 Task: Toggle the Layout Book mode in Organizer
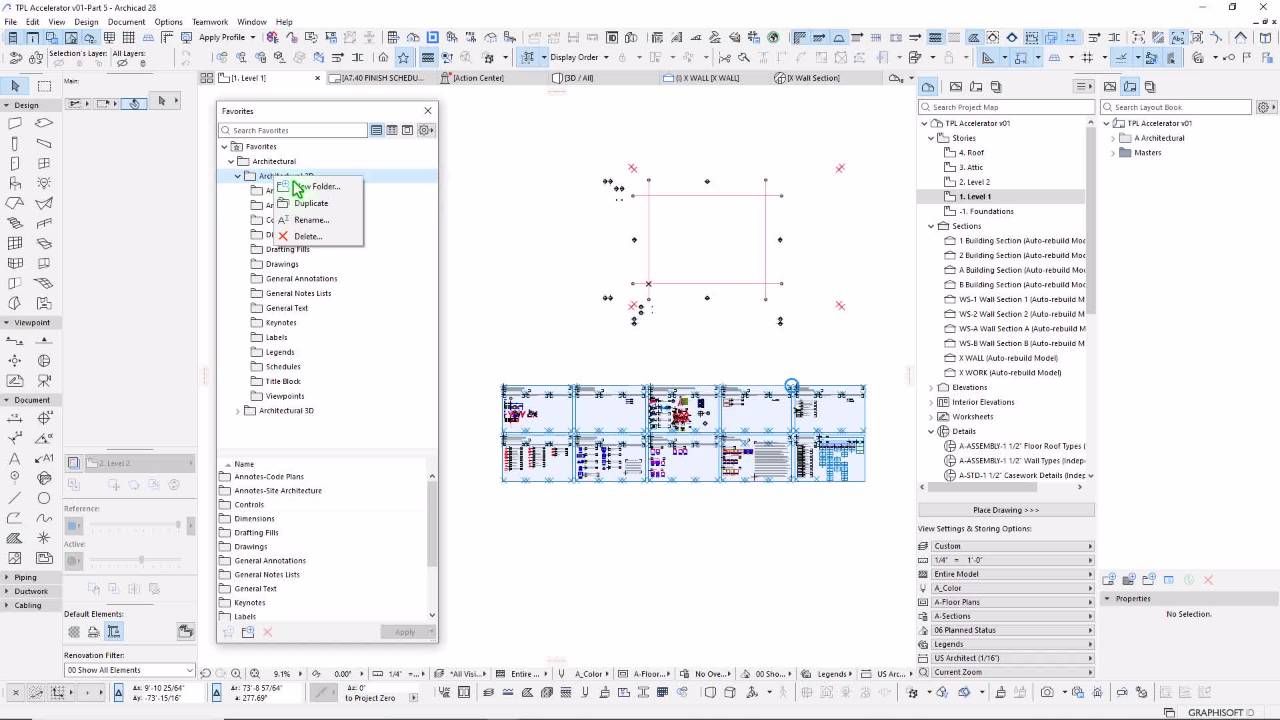pyautogui.click(x=1130, y=87)
